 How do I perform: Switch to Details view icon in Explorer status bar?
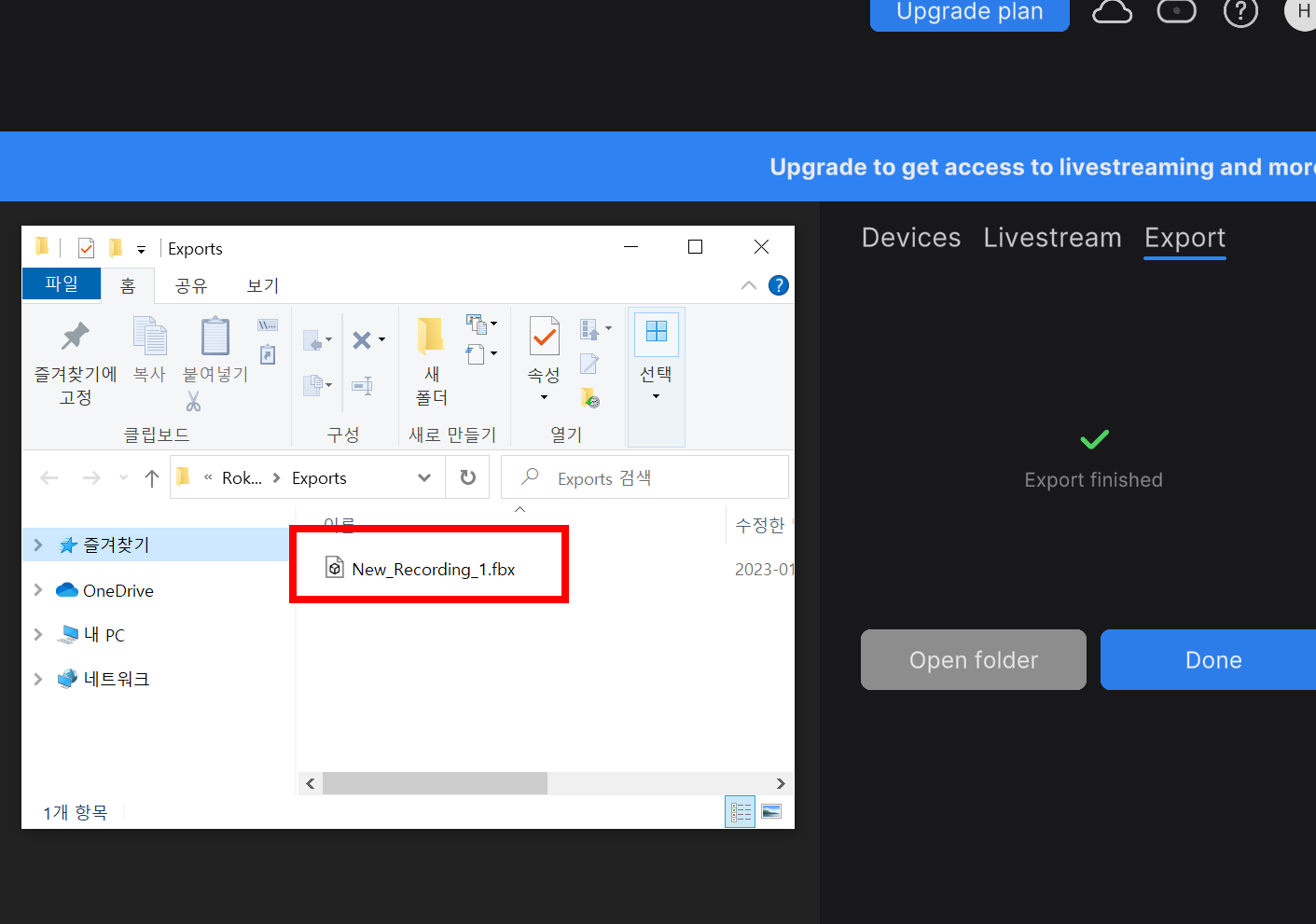pos(741,812)
